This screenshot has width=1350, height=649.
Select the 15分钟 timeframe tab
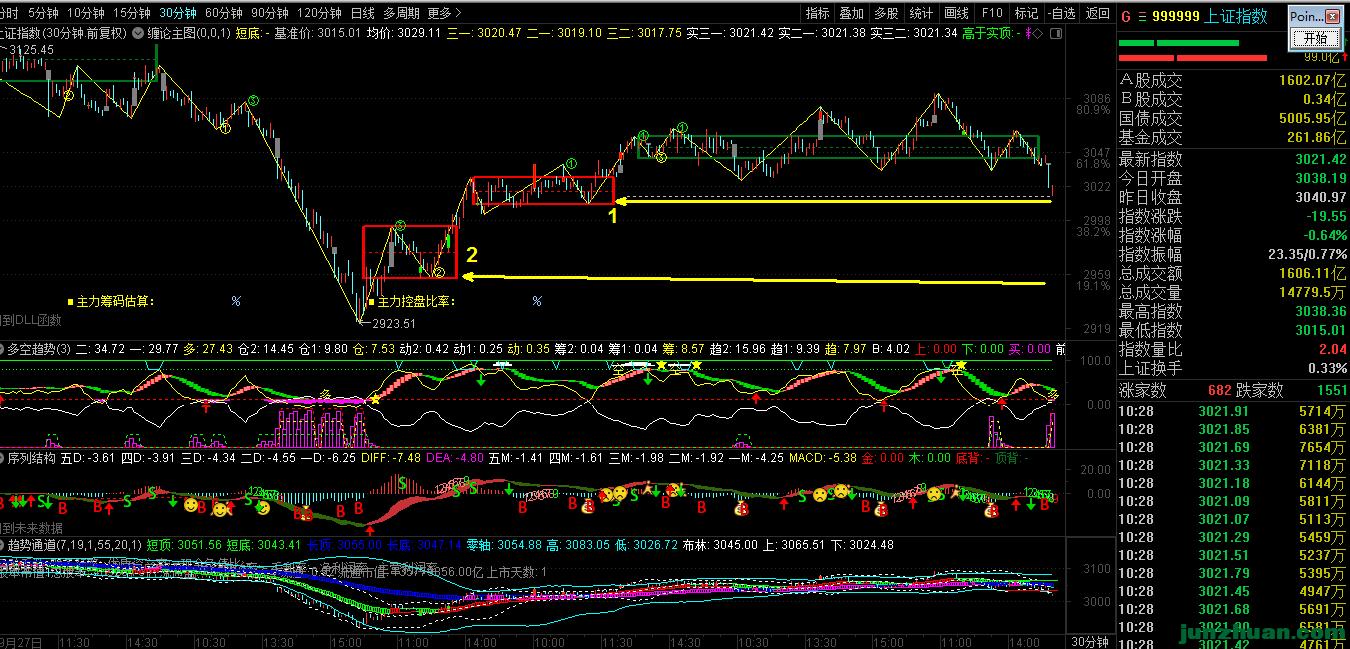click(131, 13)
